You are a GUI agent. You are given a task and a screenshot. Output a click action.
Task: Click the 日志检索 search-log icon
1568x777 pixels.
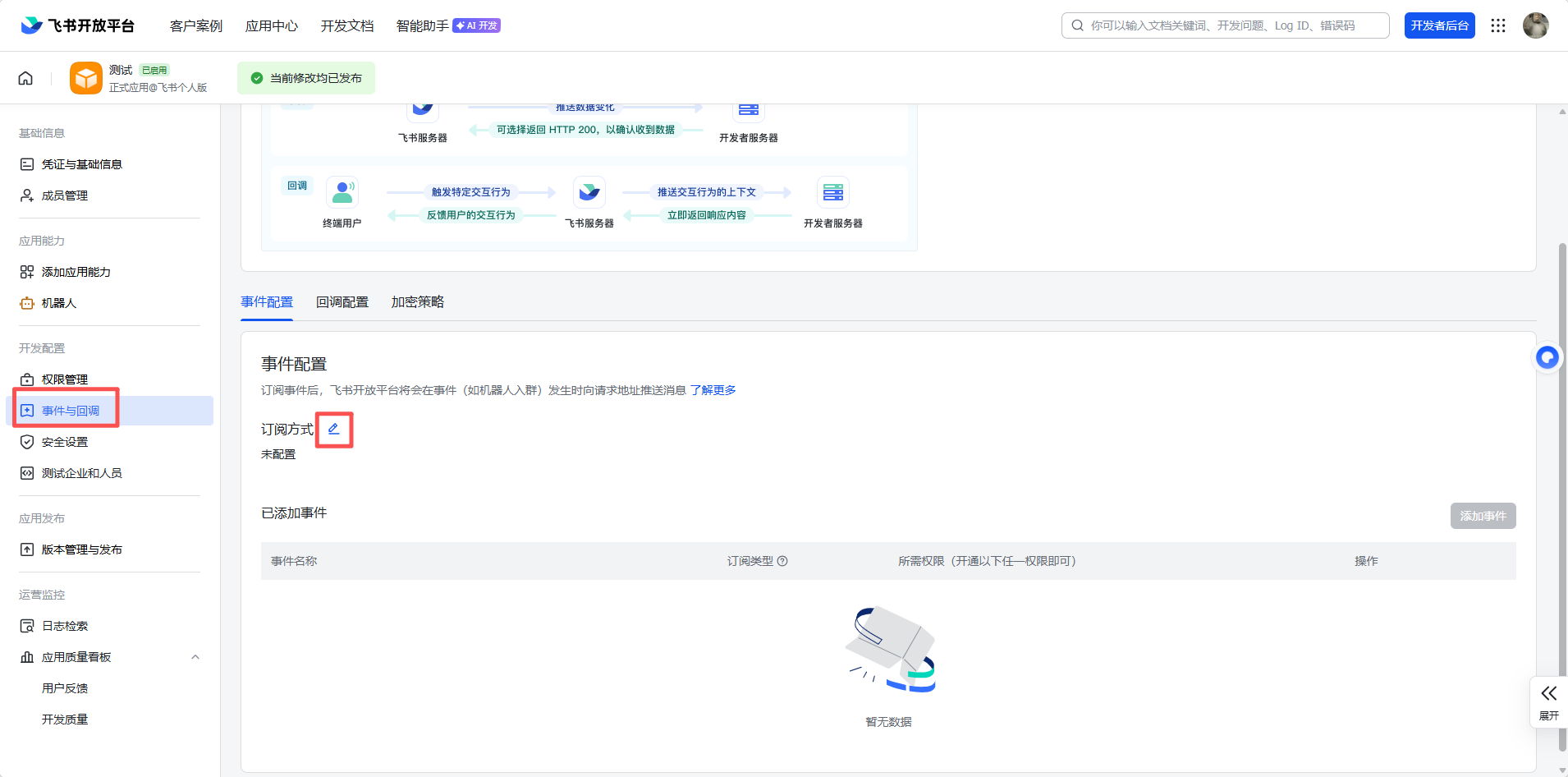tap(27, 626)
